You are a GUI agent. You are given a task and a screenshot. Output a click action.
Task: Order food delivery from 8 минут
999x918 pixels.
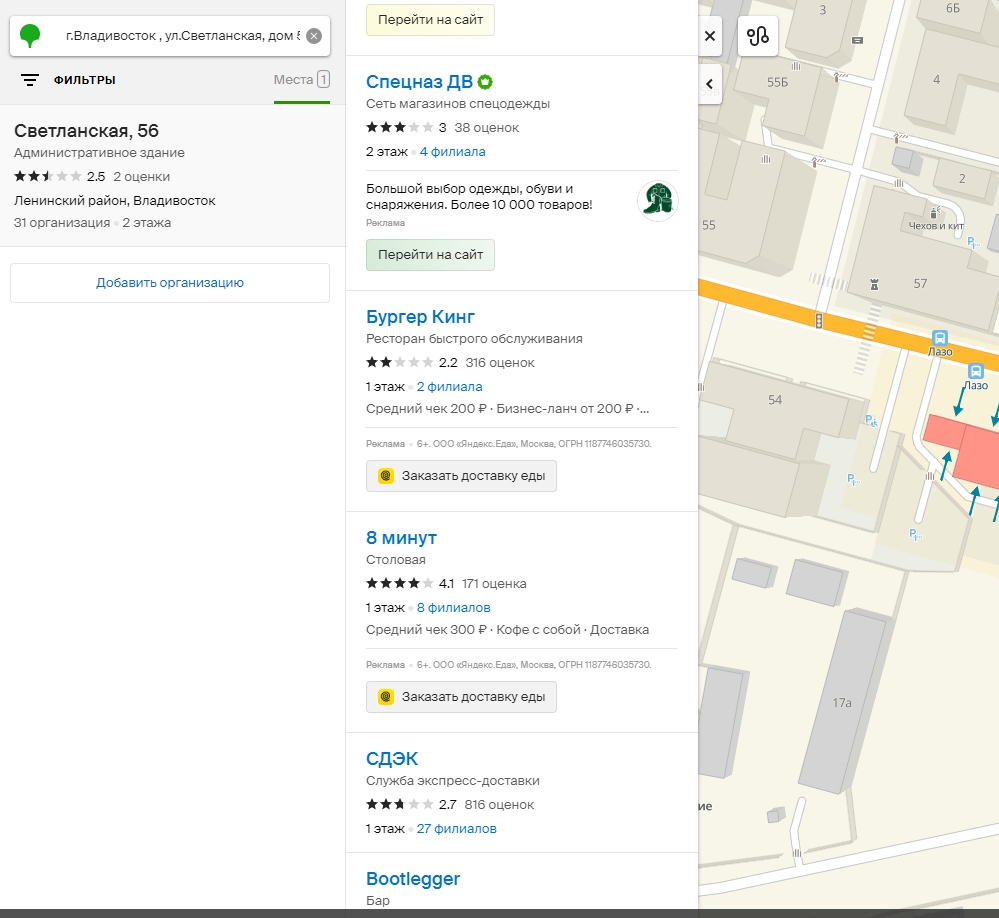coord(461,697)
